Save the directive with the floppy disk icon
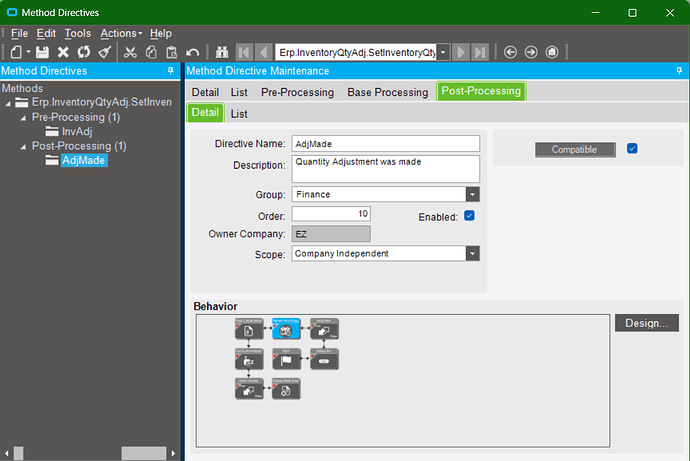The height and width of the screenshot is (461, 690). pyautogui.click(x=42, y=52)
